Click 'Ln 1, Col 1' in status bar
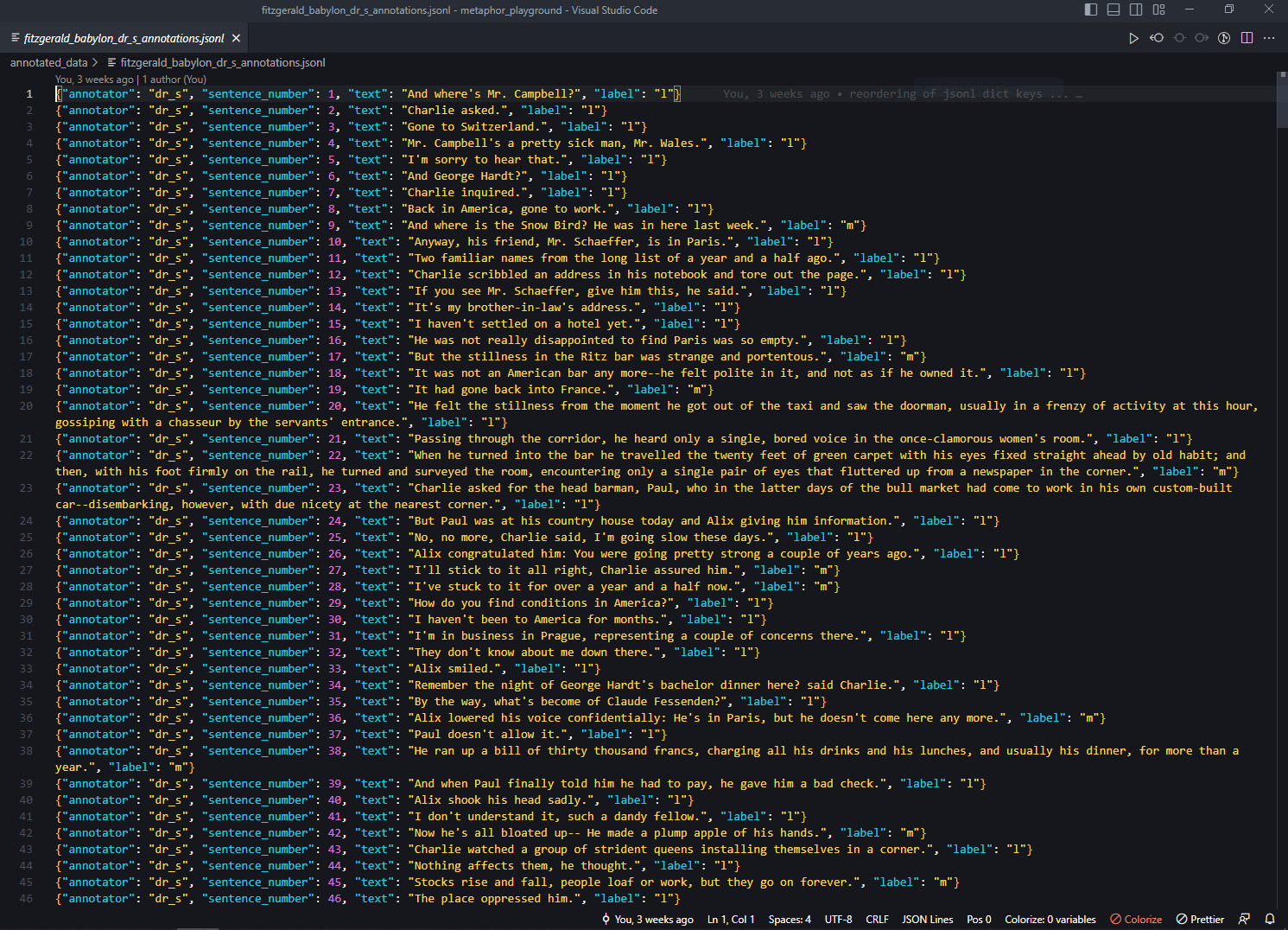Screen dimensions: 1288x930 click(731, 920)
